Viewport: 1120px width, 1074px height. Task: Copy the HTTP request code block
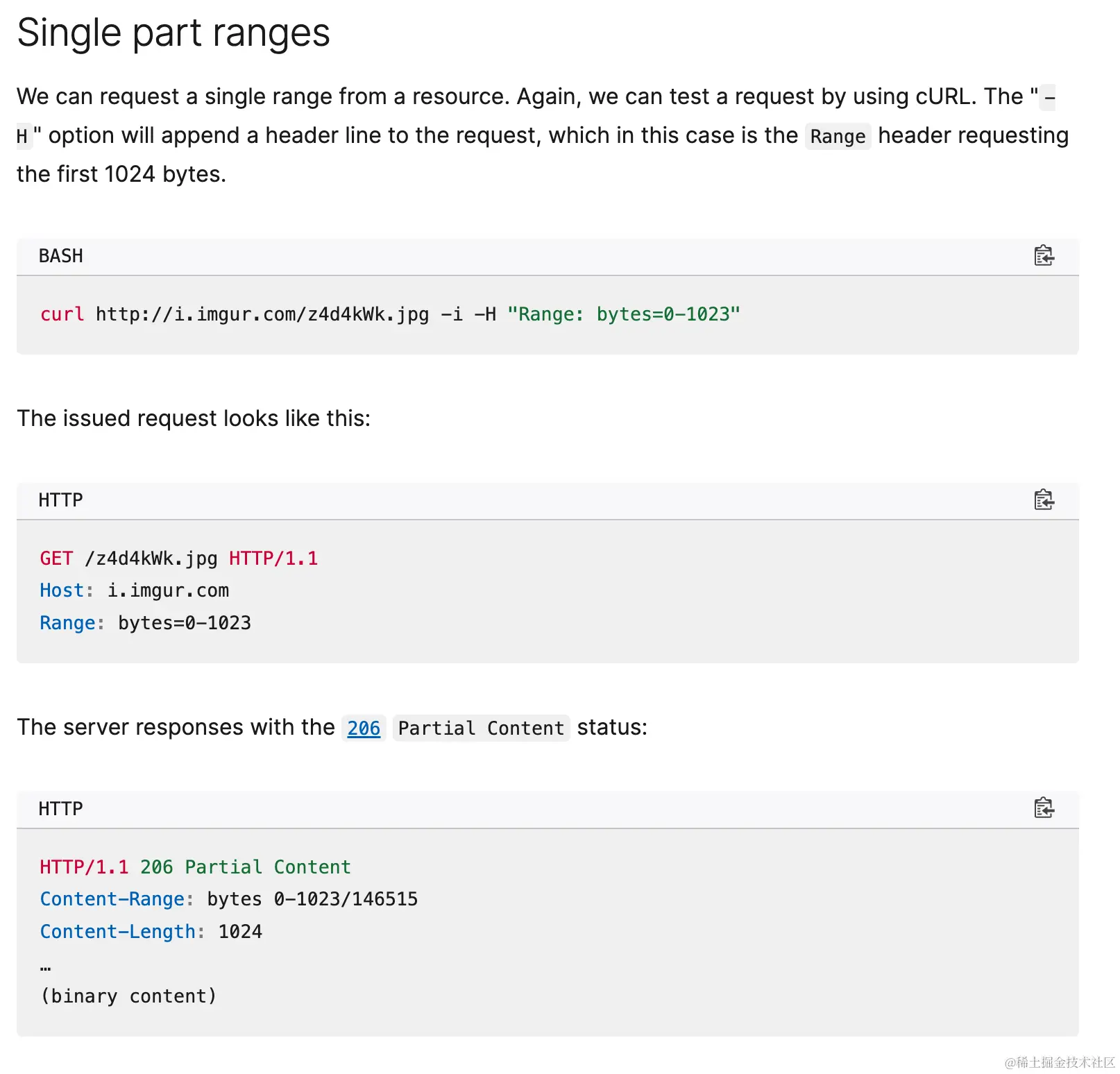pyautogui.click(x=1044, y=500)
